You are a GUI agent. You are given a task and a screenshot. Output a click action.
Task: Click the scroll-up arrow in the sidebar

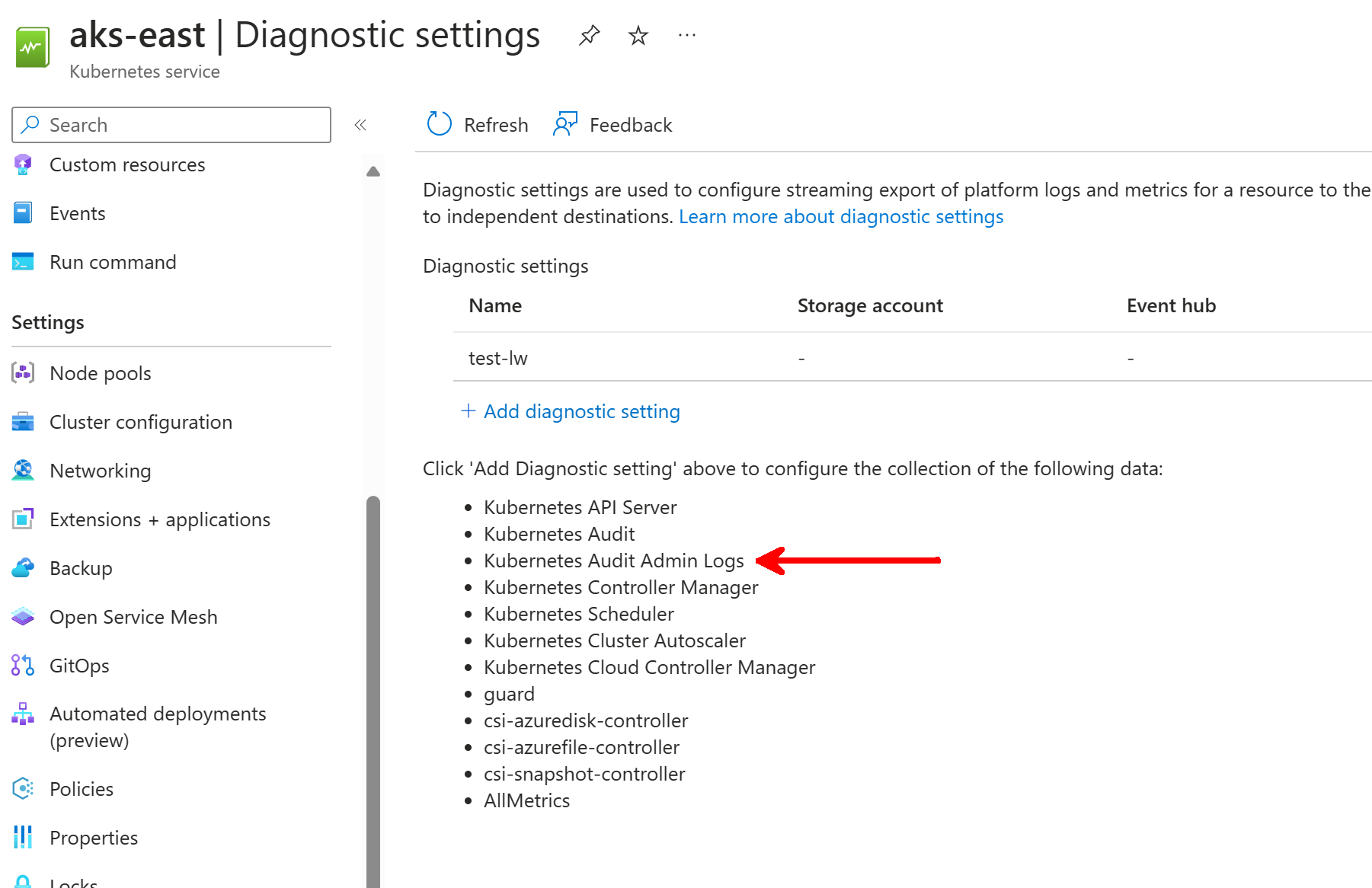coord(373,171)
